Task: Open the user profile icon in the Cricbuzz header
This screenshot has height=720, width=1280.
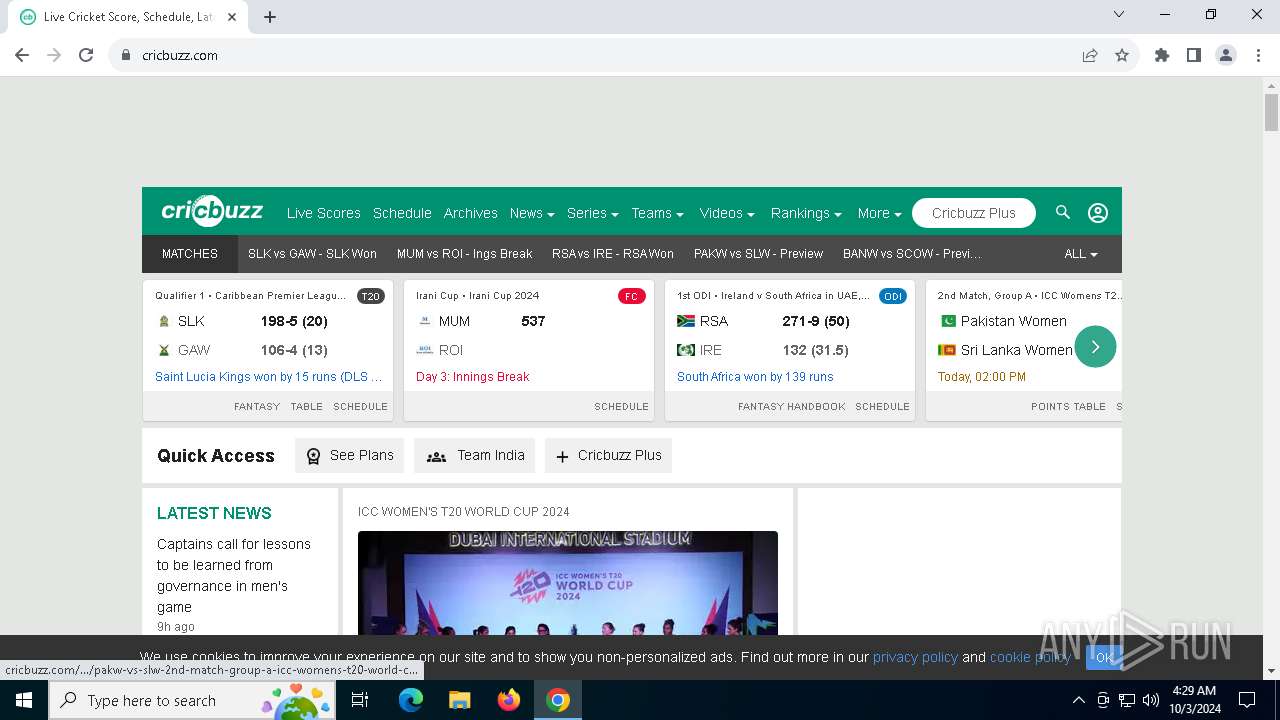Action: click(1098, 213)
